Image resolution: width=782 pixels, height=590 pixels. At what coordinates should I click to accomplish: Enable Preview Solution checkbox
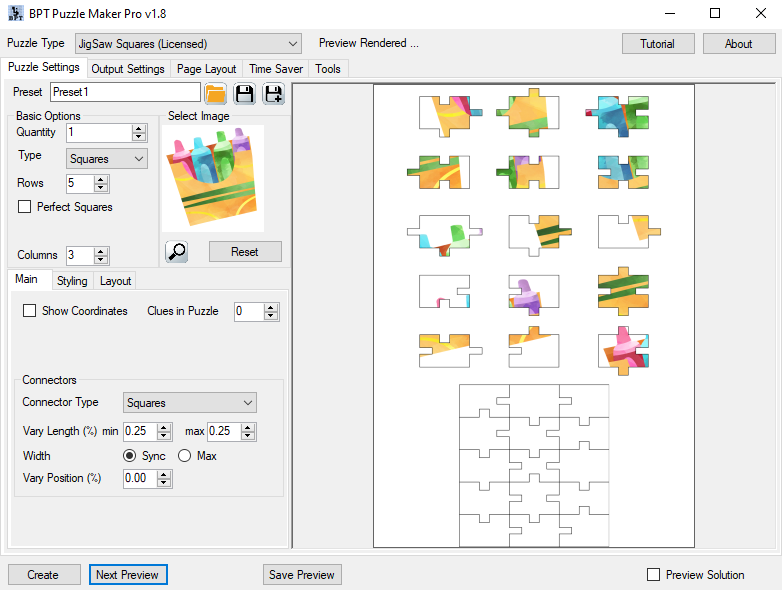[x=654, y=575]
